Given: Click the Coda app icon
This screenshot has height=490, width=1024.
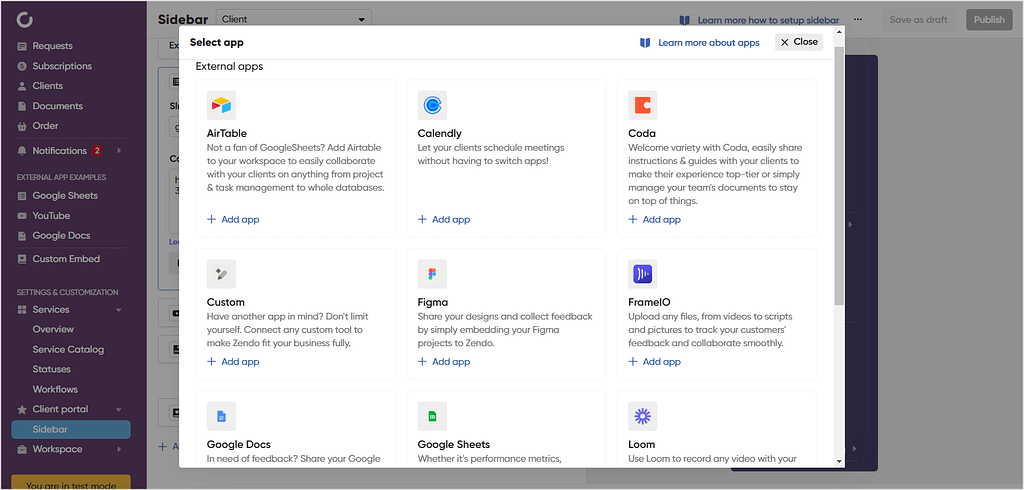Looking at the screenshot, I should point(643,105).
